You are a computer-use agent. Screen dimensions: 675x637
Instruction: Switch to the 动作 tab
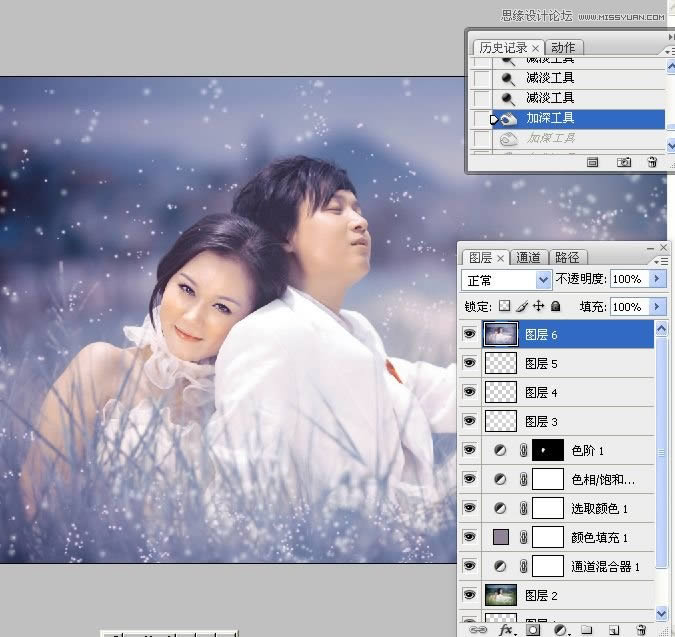(563, 47)
